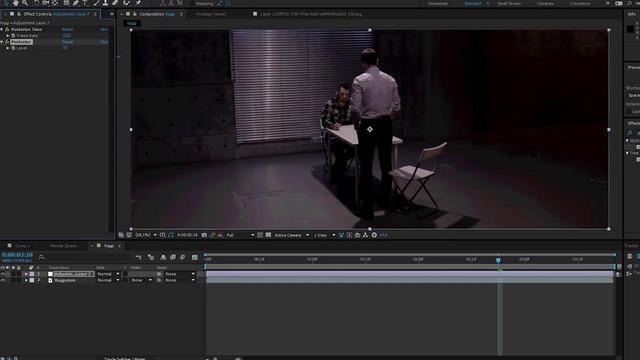Screen dimensions: 640x360
Task: Switch to the Render Queue tab
Action: [63, 246]
